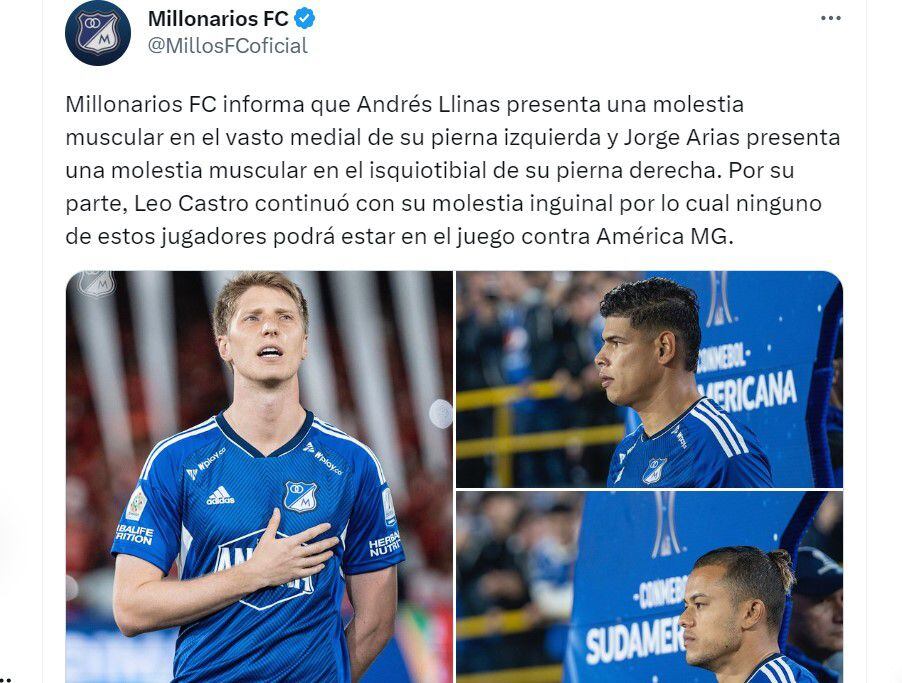
Task: Click América MG in the tweet text
Action: click(x=662, y=236)
